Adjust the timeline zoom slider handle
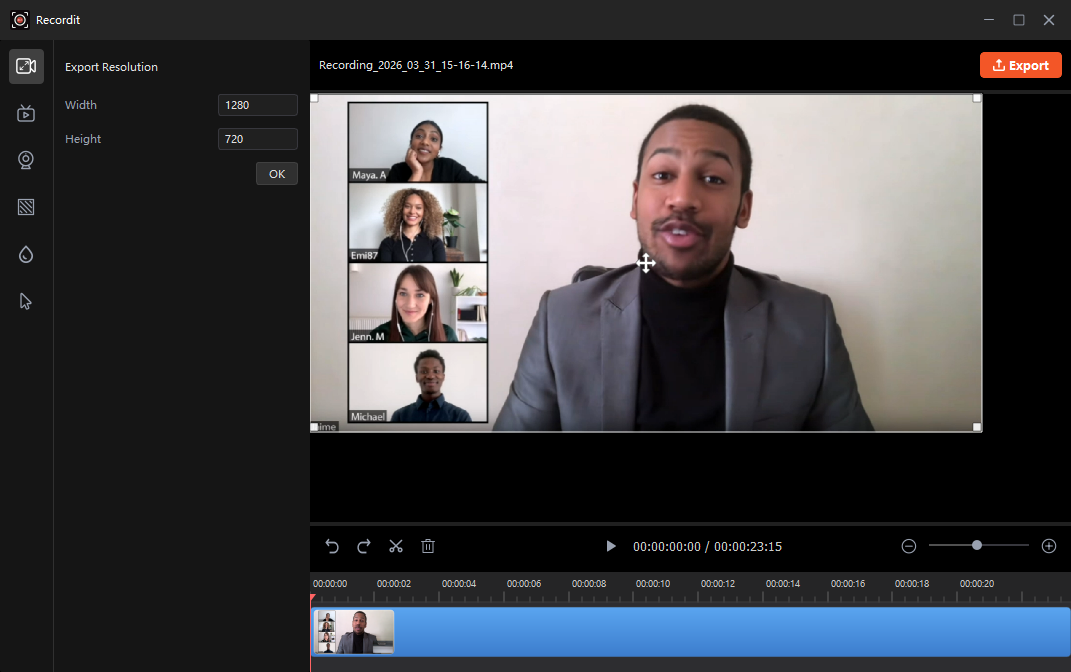This screenshot has width=1071, height=672. tap(977, 545)
